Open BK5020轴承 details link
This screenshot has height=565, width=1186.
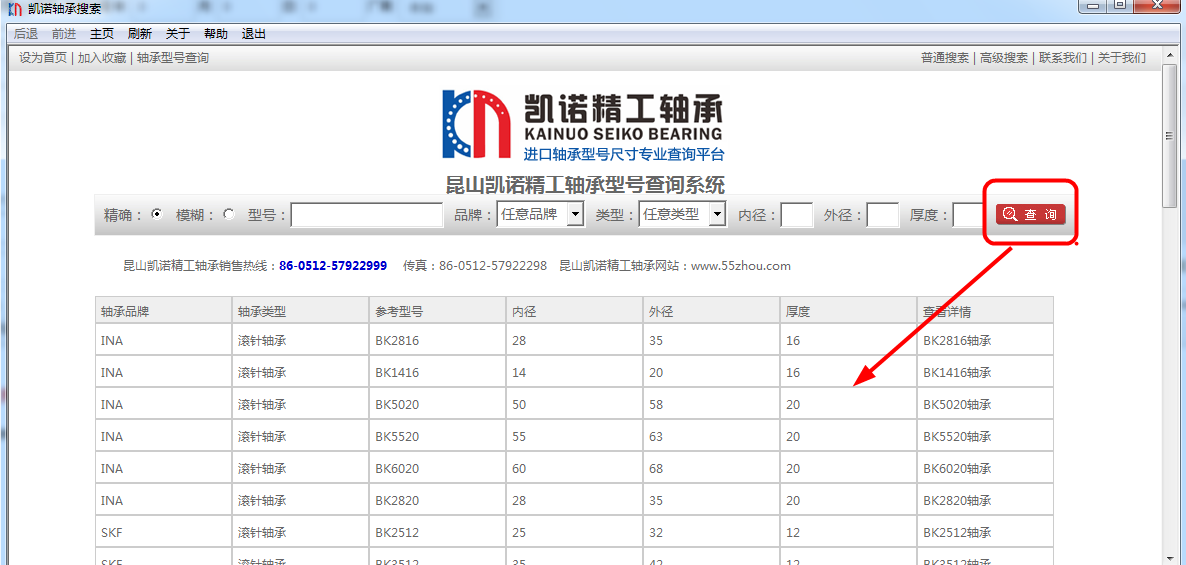(957, 405)
